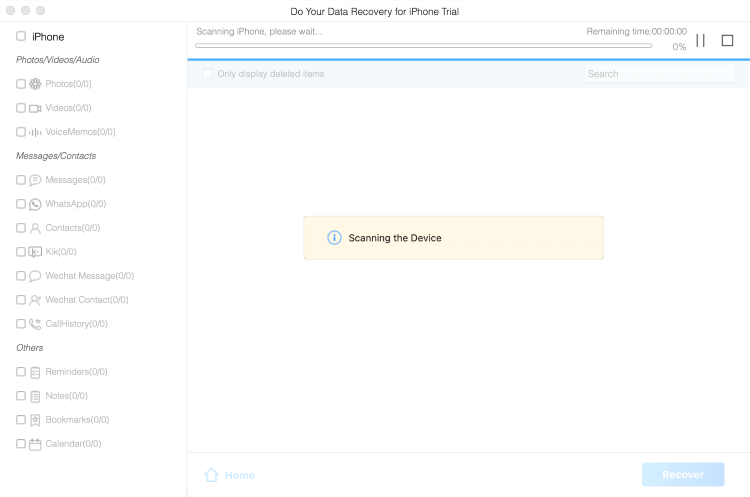Screen dimensions: 750x497
Task: Click the Wechat Contact person icon
Action: pos(35,300)
